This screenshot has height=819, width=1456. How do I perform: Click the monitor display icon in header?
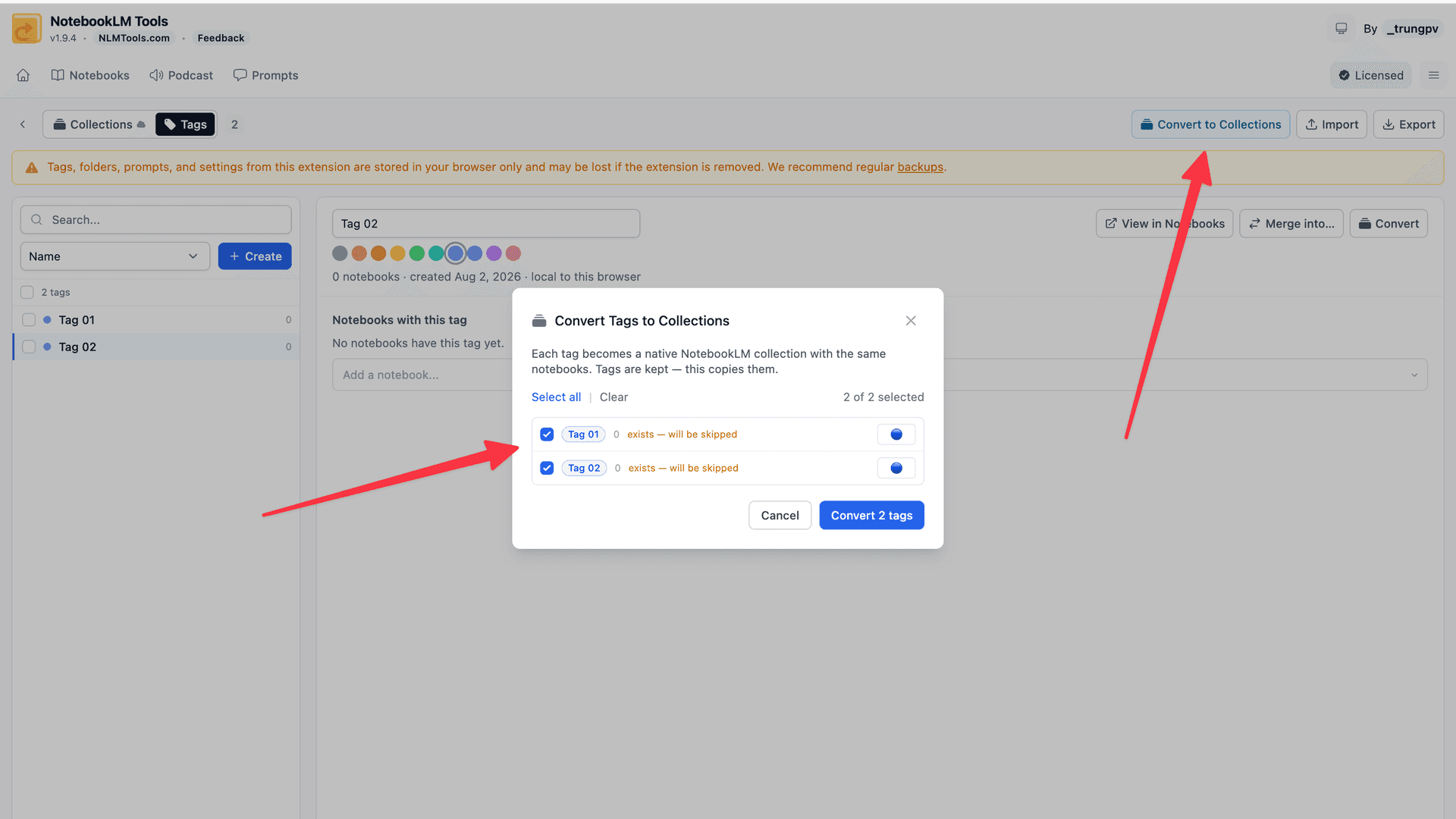1341,29
